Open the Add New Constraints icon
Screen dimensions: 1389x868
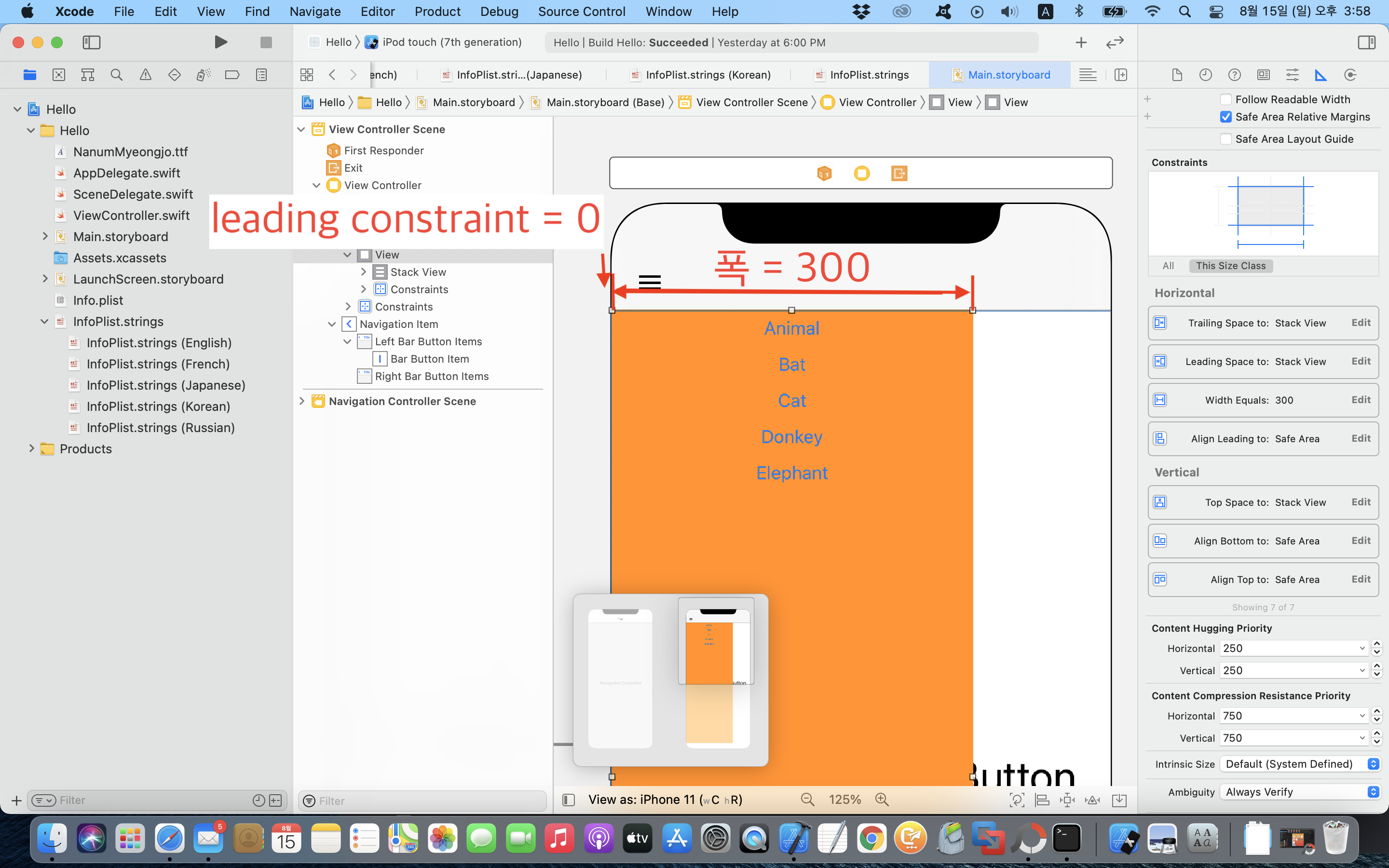(1067, 800)
